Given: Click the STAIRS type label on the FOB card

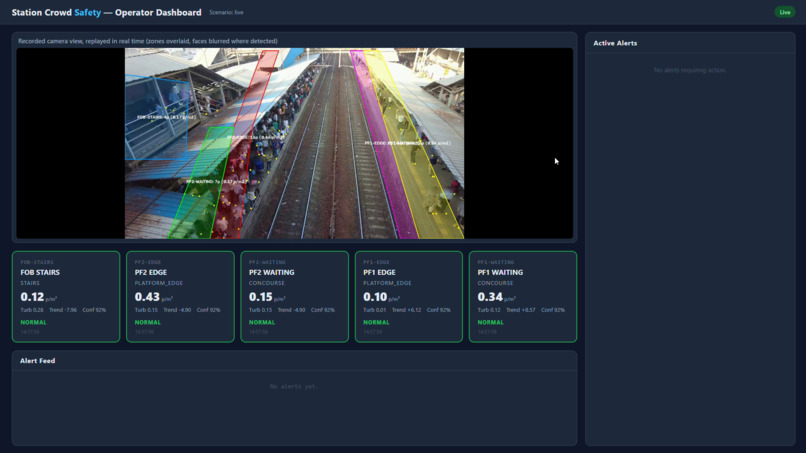Looking at the screenshot, I should (x=30, y=283).
